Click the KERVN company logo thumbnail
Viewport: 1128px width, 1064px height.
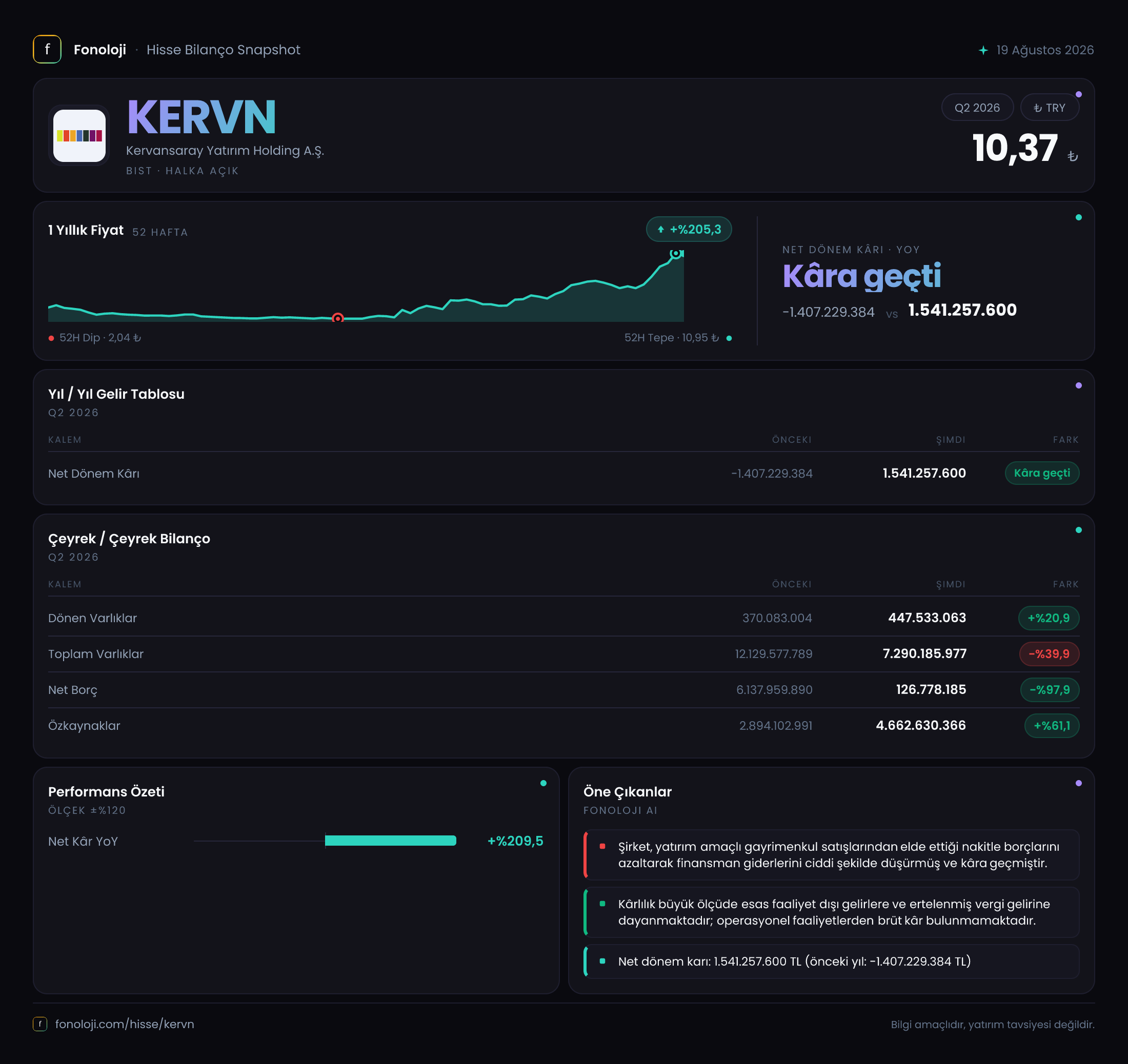click(x=79, y=135)
